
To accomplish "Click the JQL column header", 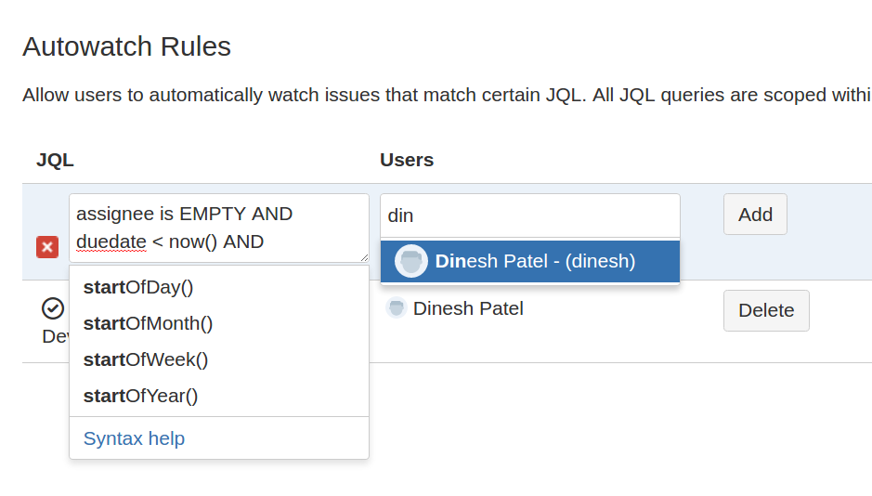I will coord(55,160).
